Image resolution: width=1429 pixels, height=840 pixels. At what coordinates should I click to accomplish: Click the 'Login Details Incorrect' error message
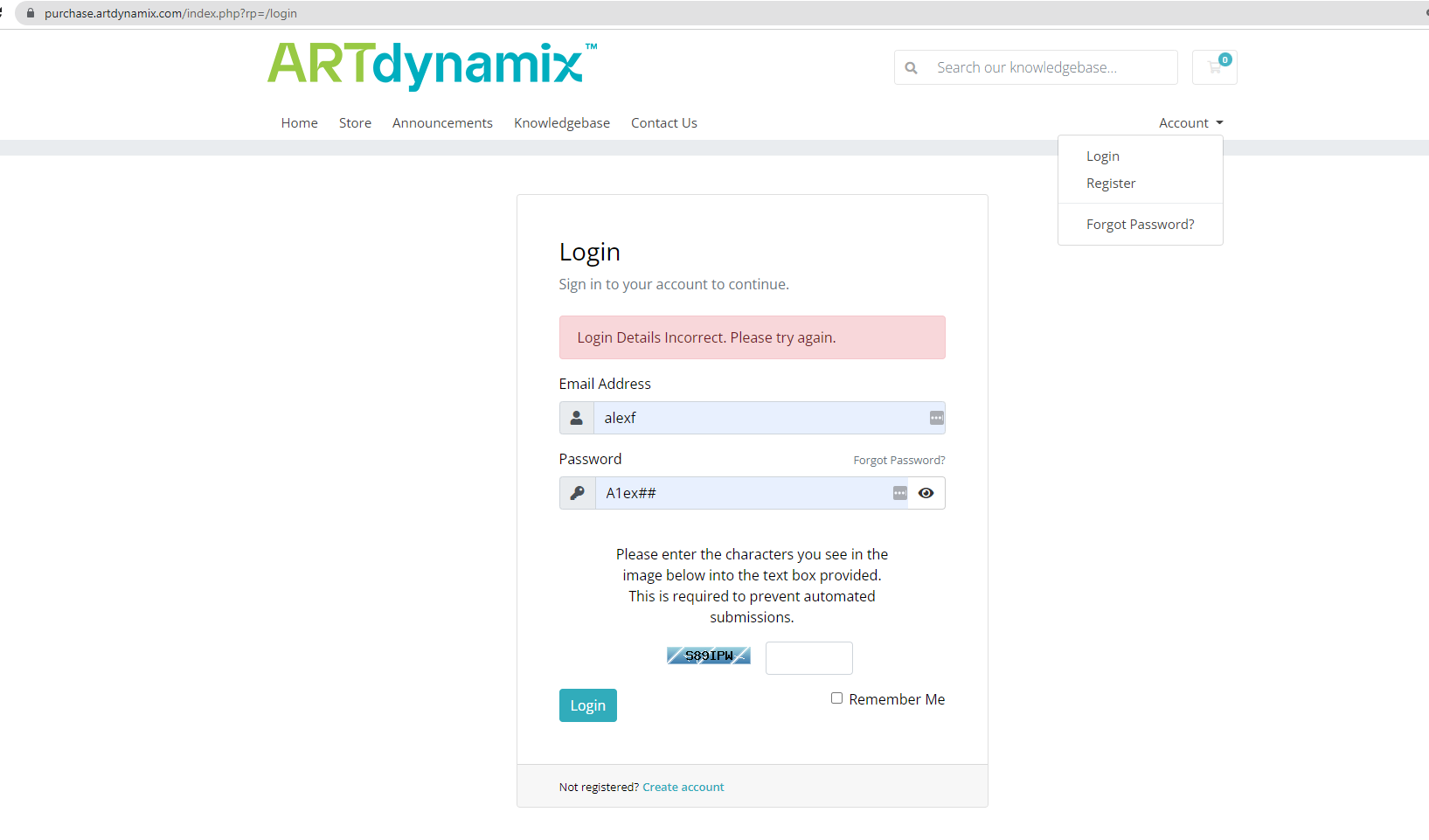click(753, 337)
